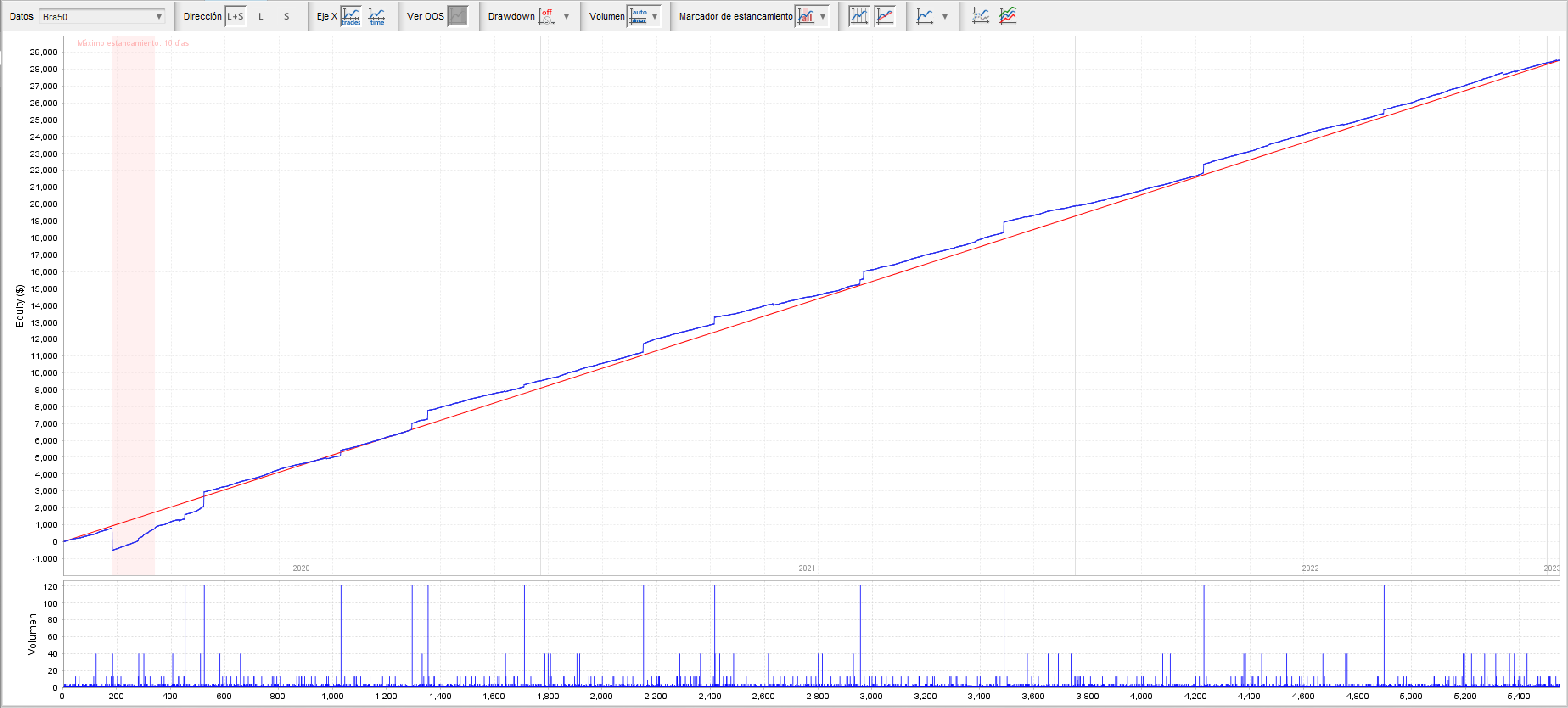Click the 'Máximo estancamiento: 16 días' label
Image resolution: width=1568 pixels, height=708 pixels.
[133, 43]
